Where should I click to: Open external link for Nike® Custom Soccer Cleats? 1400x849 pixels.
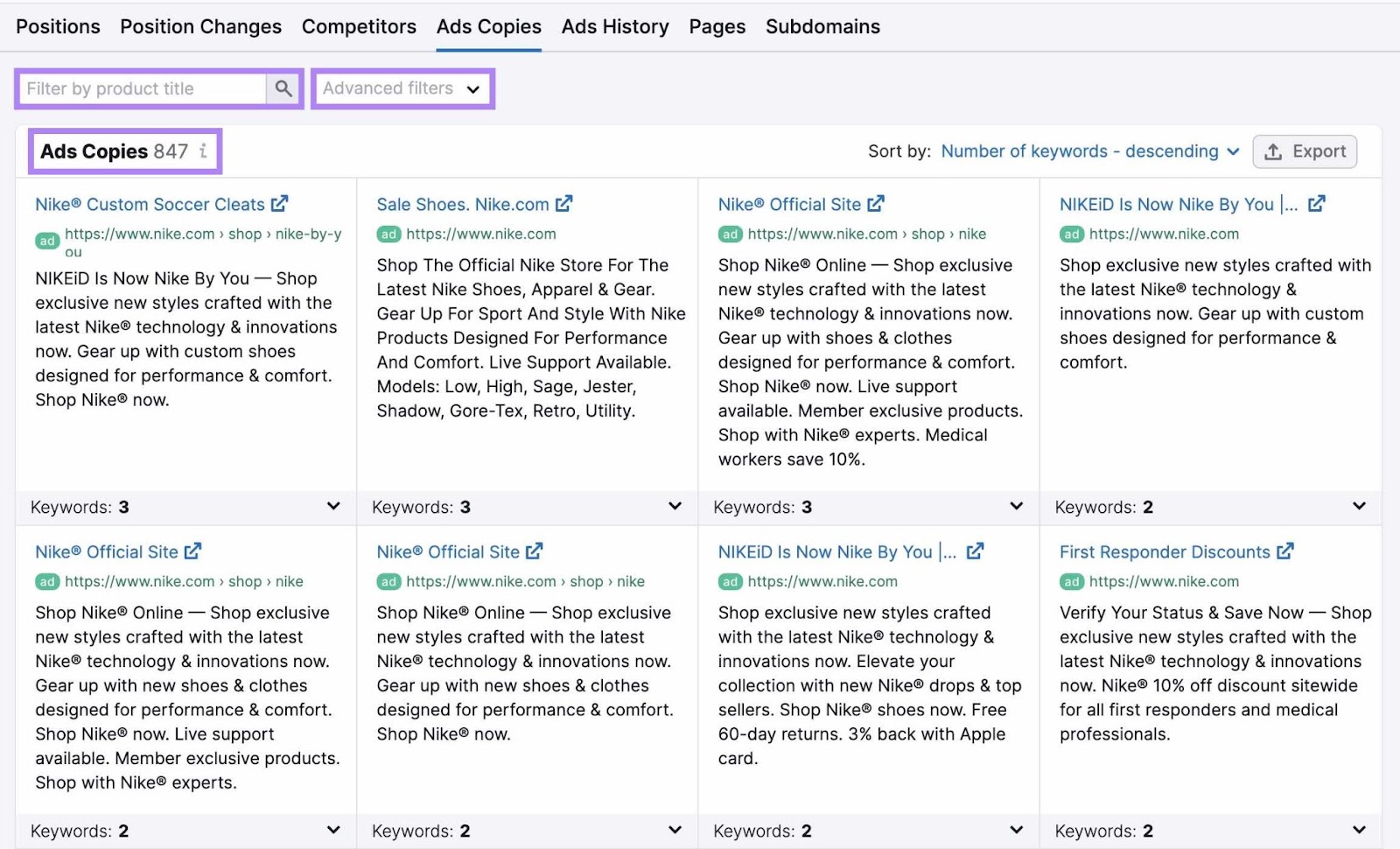point(281,203)
